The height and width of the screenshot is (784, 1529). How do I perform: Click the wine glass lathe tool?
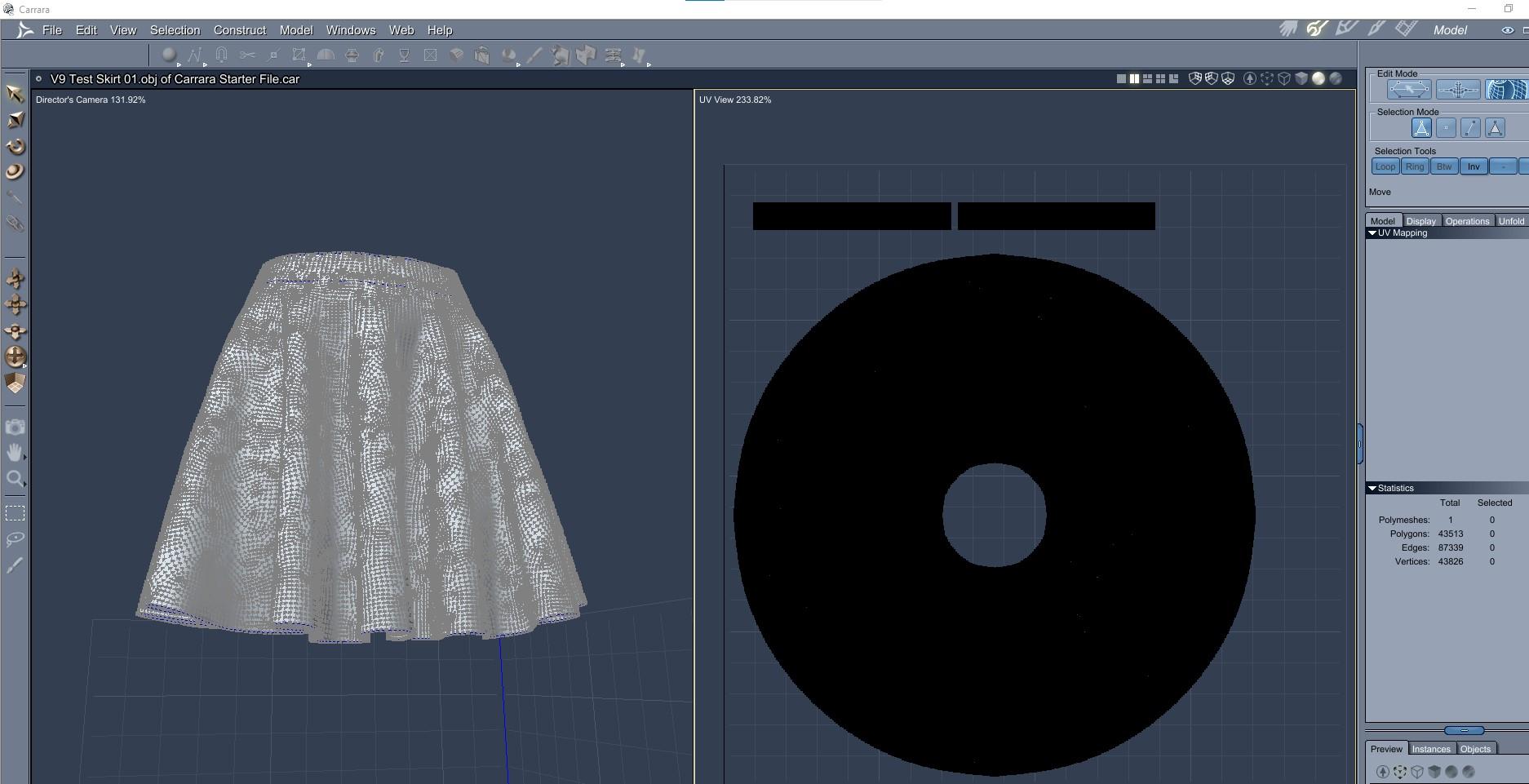(404, 55)
